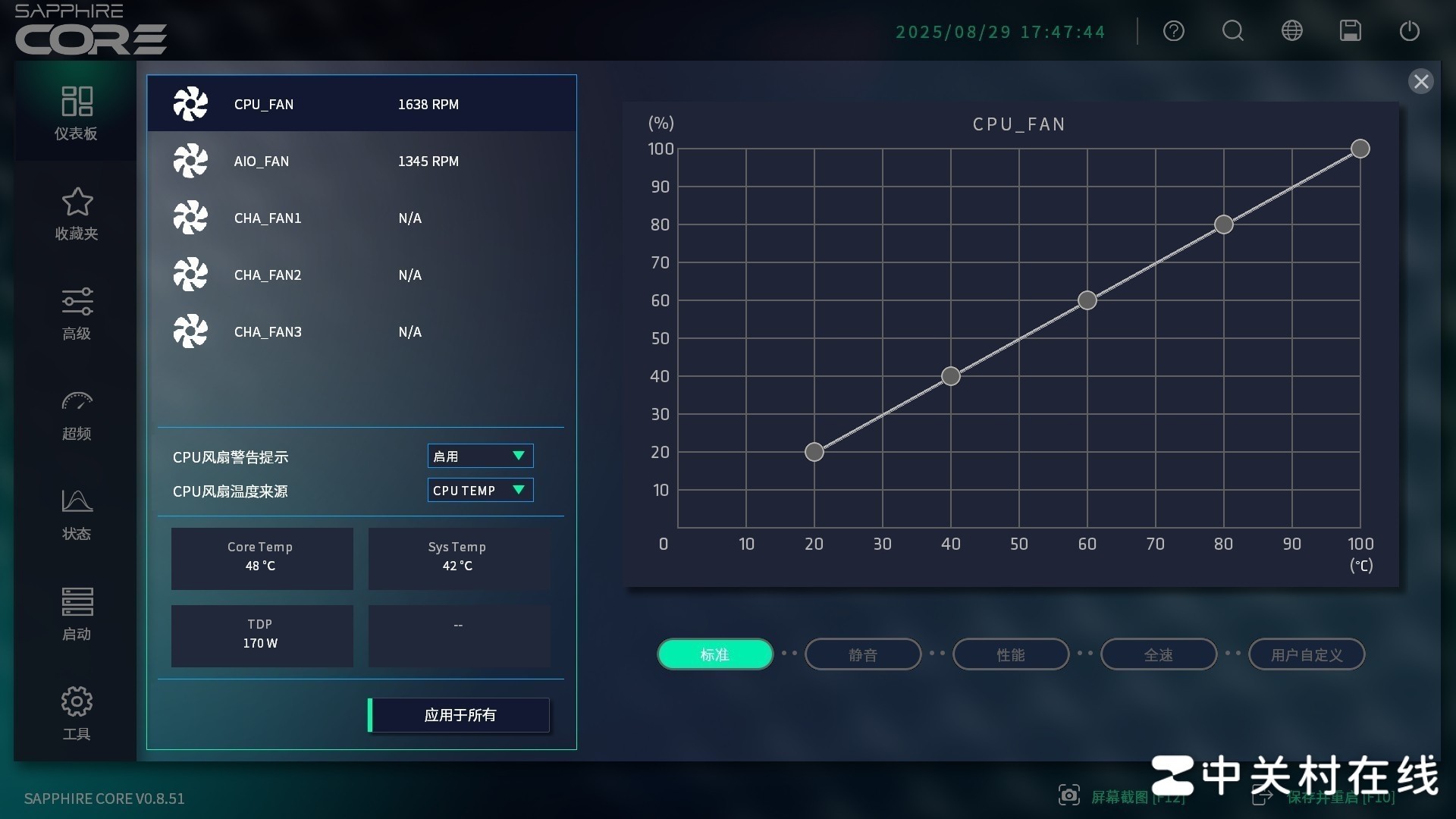
Task: Select the CHA_FAN1 fan entry
Action: 362,218
